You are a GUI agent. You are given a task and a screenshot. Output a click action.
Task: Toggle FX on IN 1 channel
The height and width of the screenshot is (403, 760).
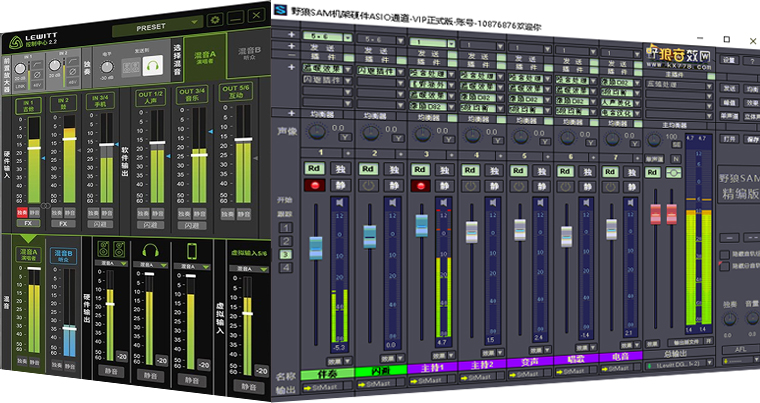pyautogui.click(x=28, y=223)
